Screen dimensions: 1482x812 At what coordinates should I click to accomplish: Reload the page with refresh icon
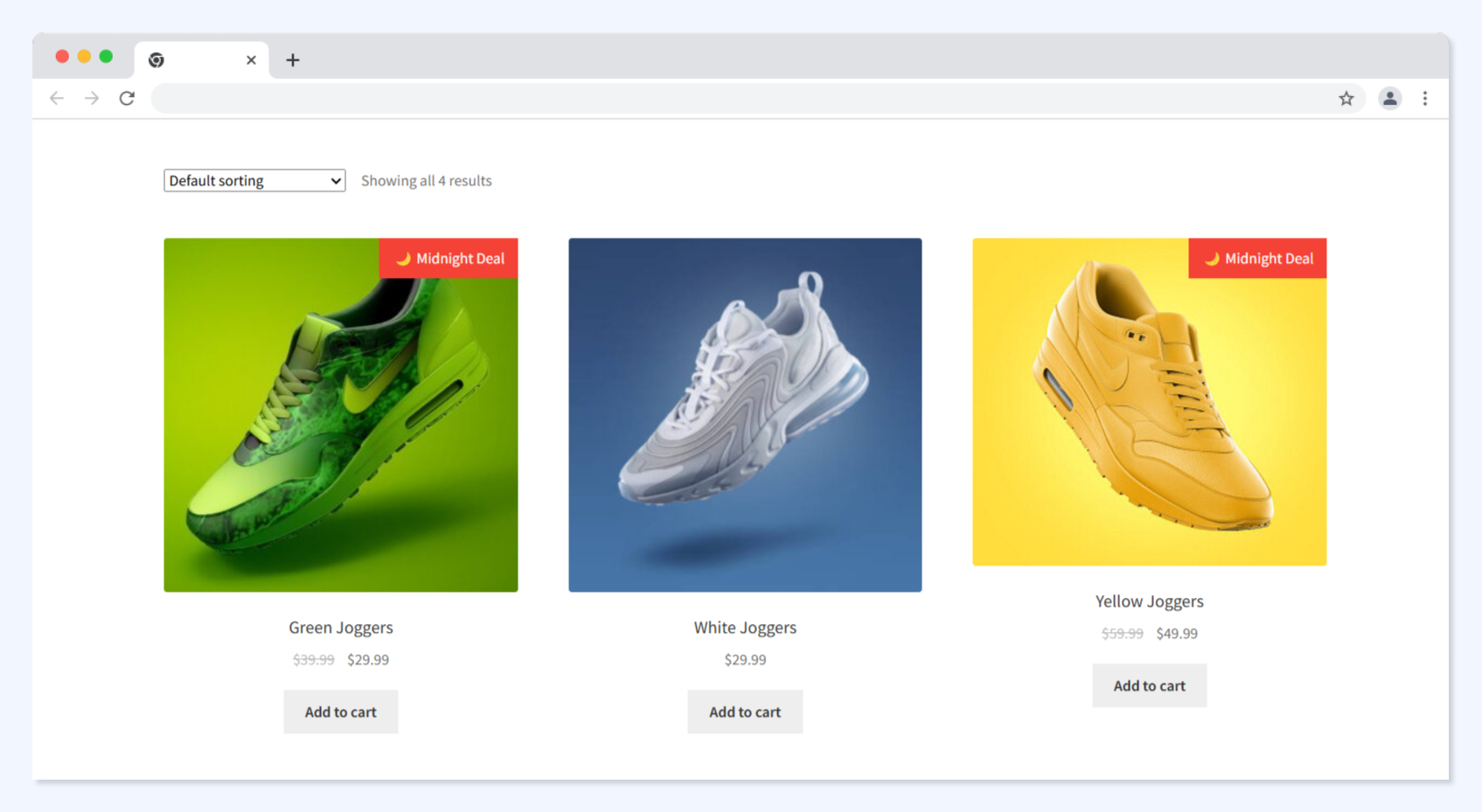point(127,98)
